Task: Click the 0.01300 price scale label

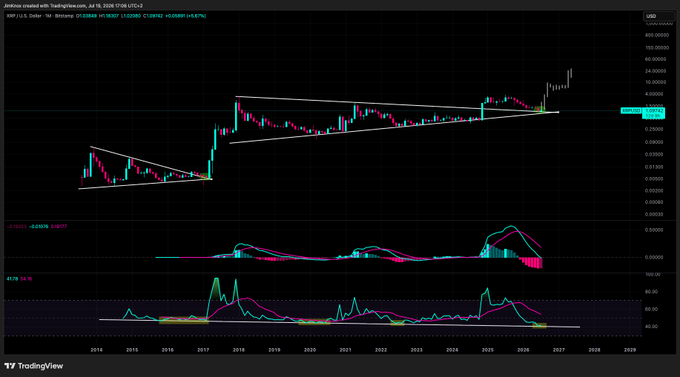Action: point(654,167)
